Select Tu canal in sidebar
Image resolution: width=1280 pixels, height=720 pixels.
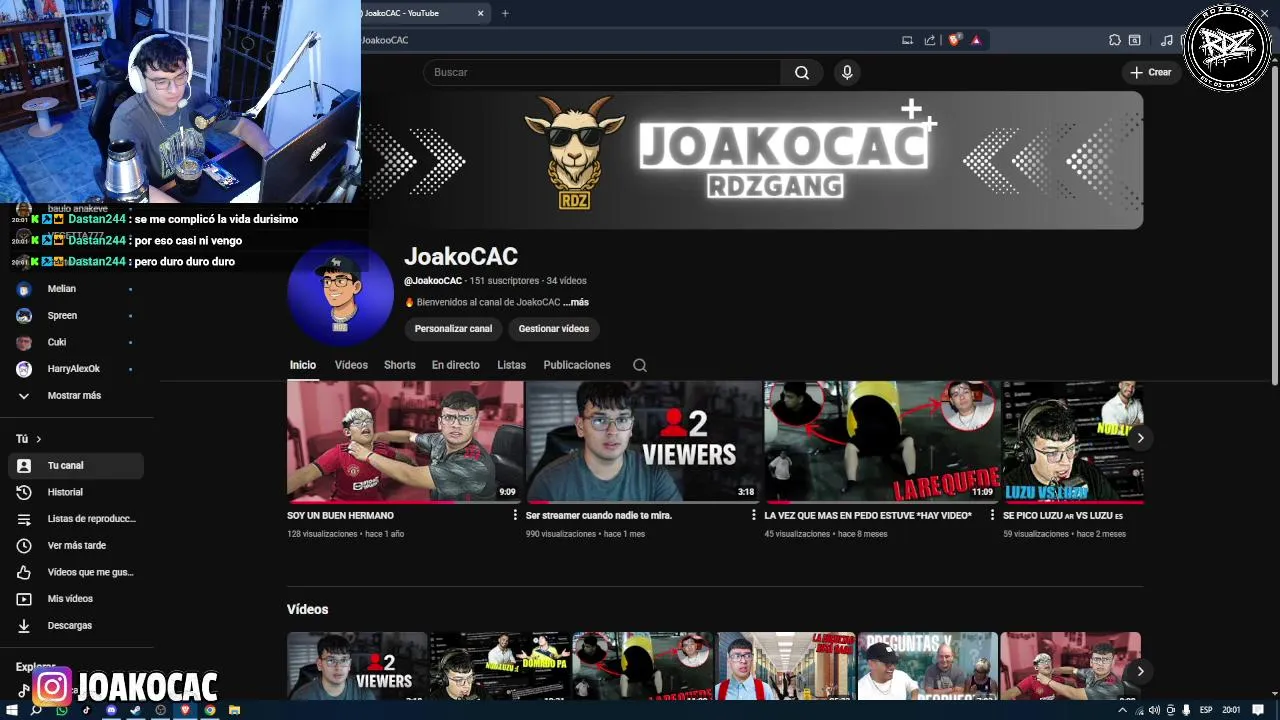coord(76,466)
